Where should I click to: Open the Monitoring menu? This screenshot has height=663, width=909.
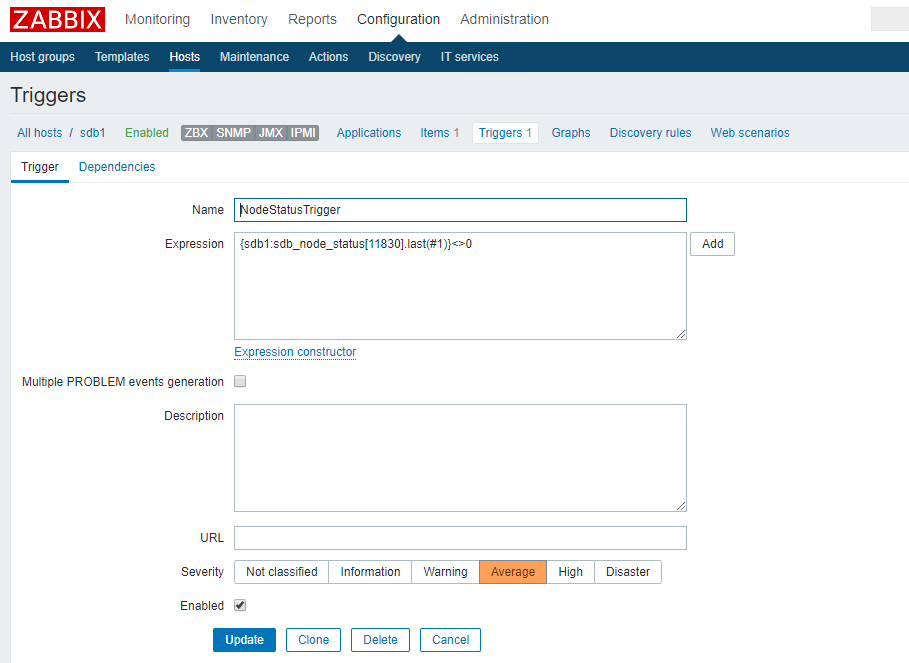click(157, 19)
